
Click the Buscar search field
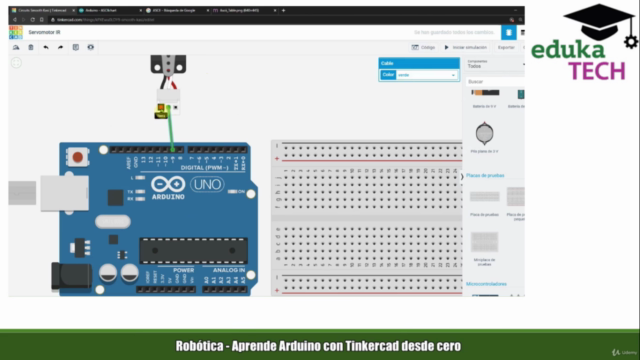pos(496,82)
